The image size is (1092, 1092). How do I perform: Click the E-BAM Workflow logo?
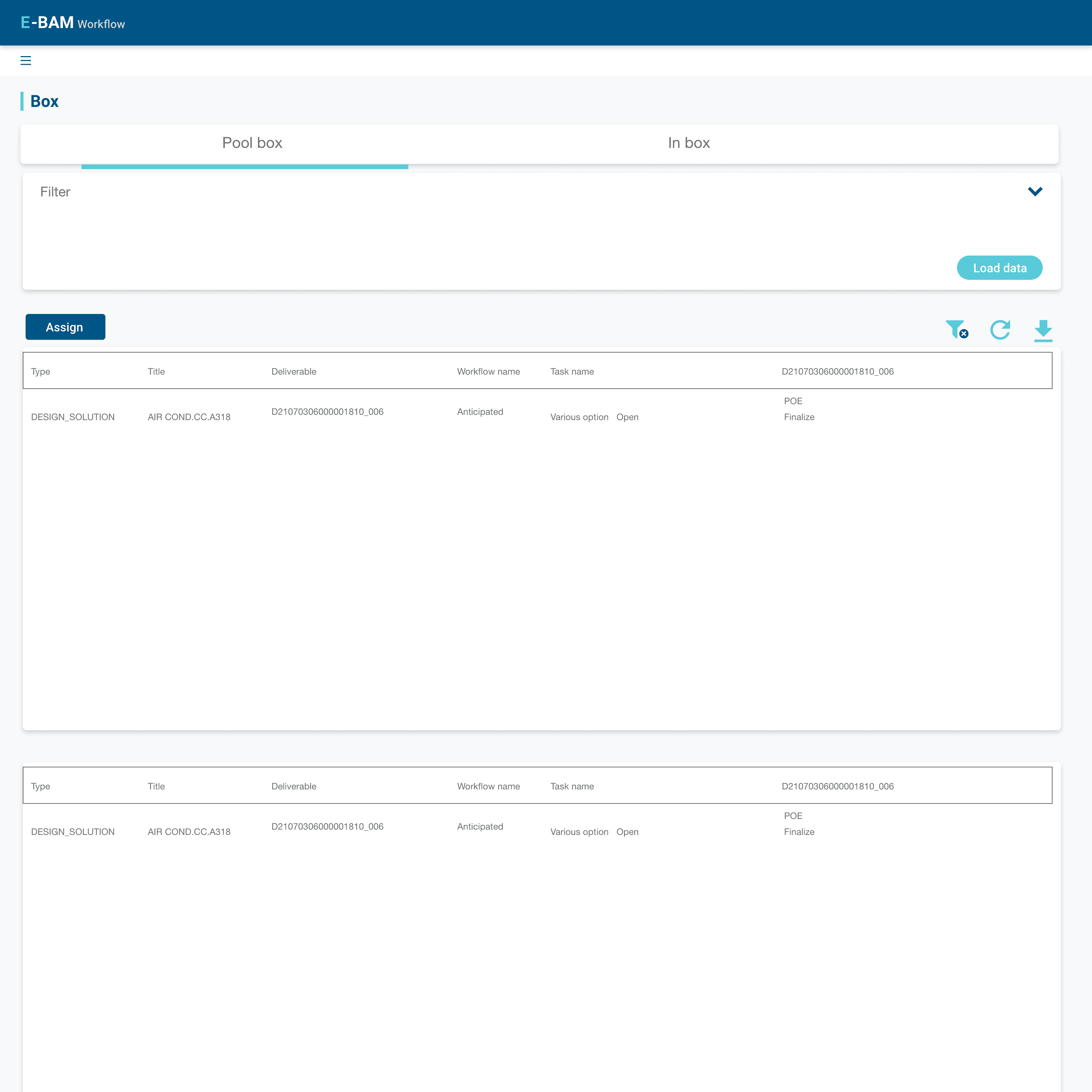click(73, 23)
